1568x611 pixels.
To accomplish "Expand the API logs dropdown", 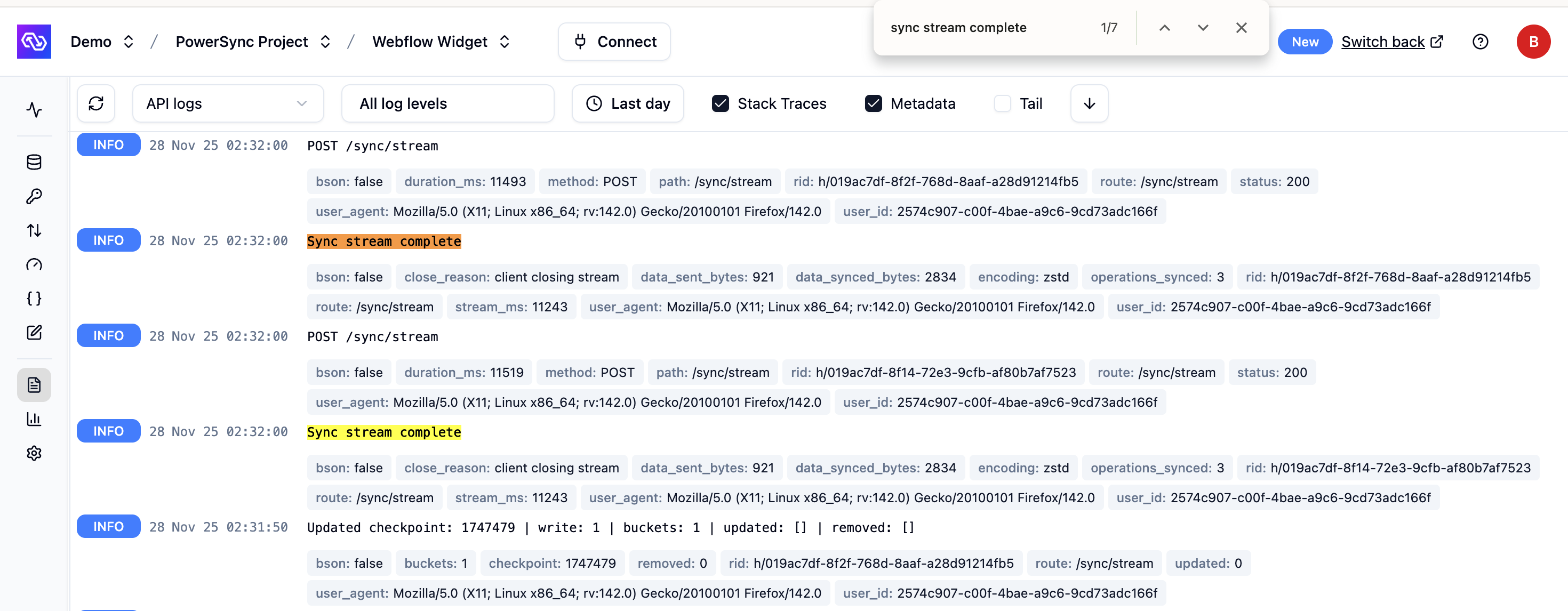I will [x=228, y=103].
